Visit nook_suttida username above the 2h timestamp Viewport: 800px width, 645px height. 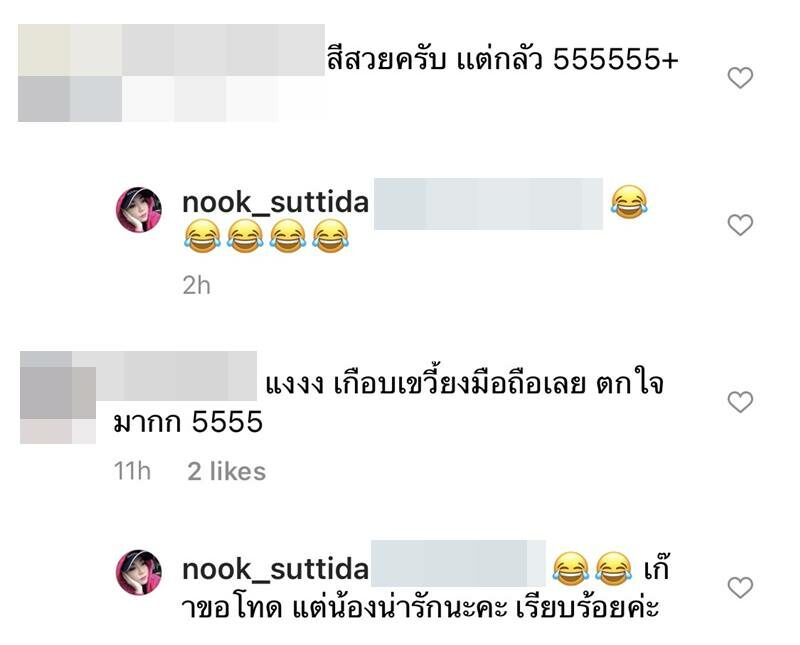coord(276,203)
